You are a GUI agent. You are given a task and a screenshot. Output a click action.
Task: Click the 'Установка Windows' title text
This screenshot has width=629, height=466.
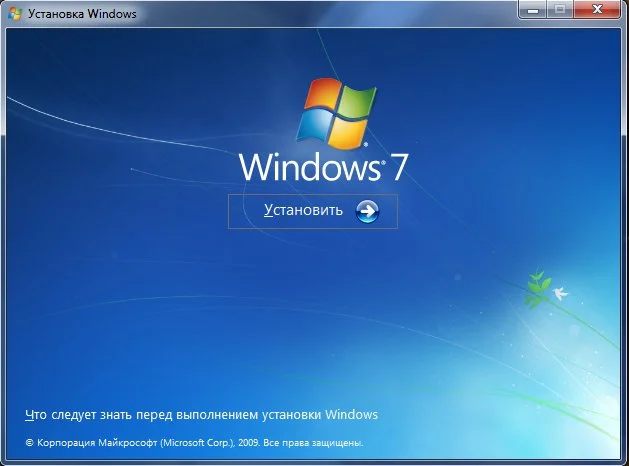point(82,14)
